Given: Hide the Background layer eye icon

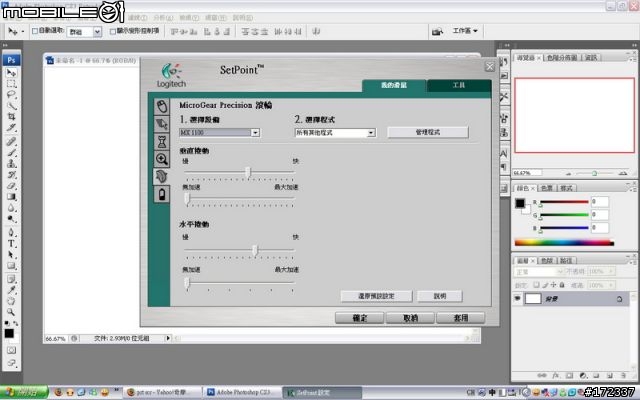Looking at the screenshot, I should tap(518, 298).
